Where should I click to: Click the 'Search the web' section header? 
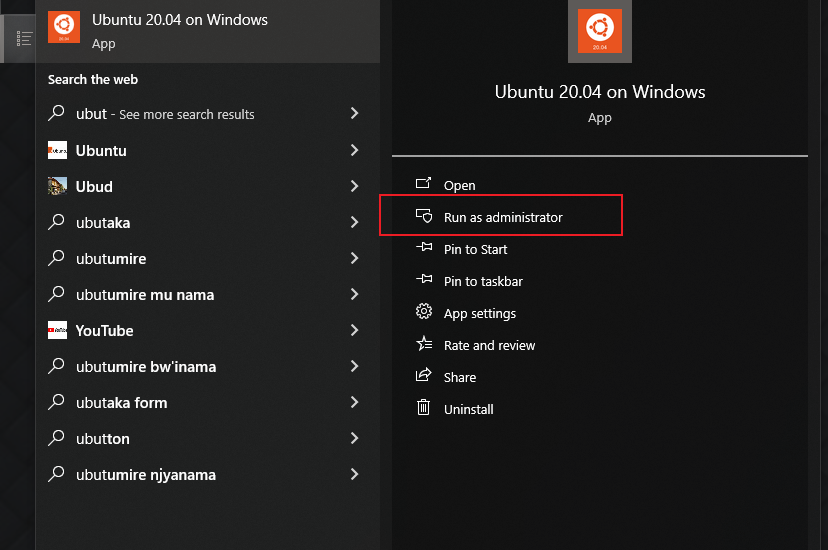(93, 80)
